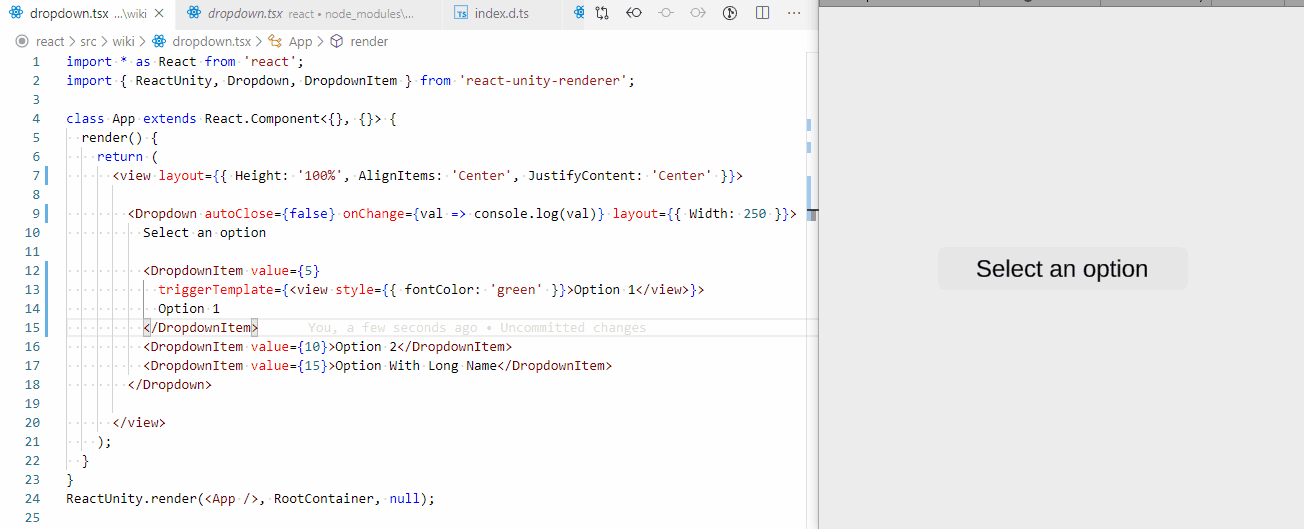Open the App class breadcrumb

pos(300,42)
